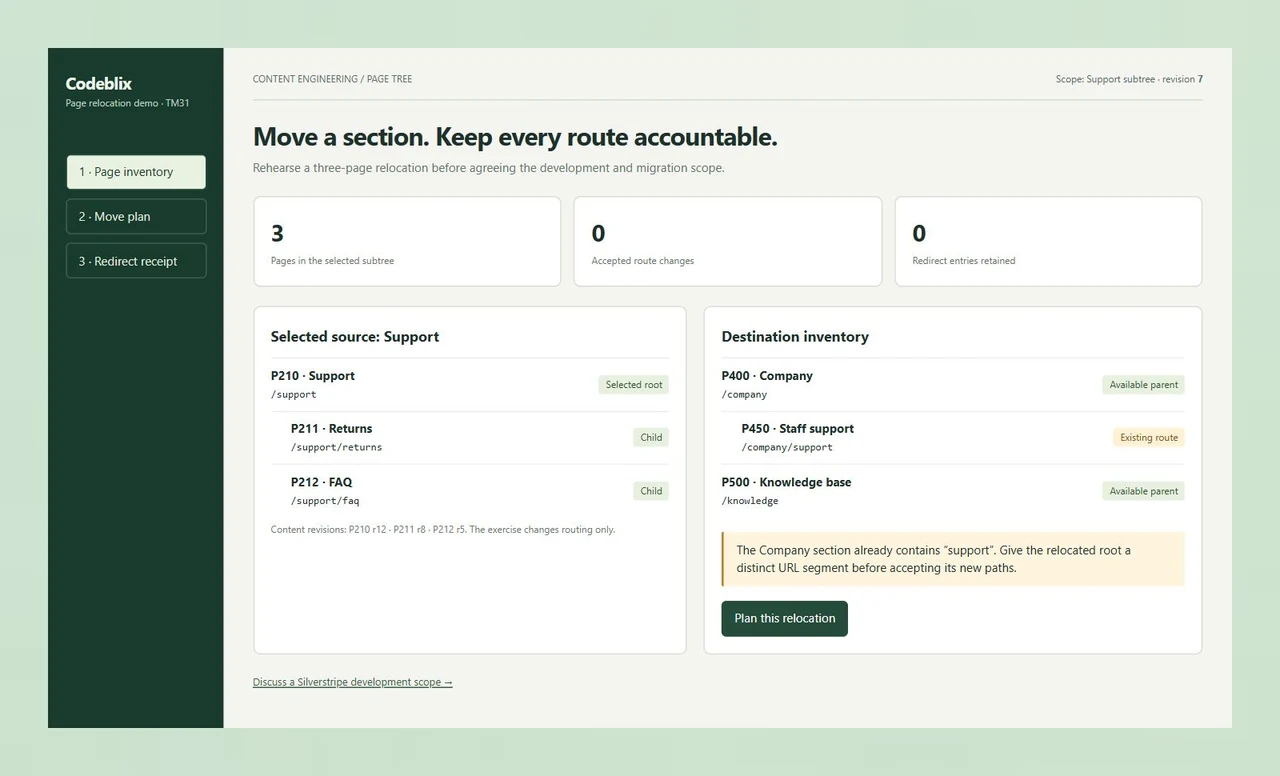Click the Plan this relocation button
The height and width of the screenshot is (776, 1280).
(785, 619)
